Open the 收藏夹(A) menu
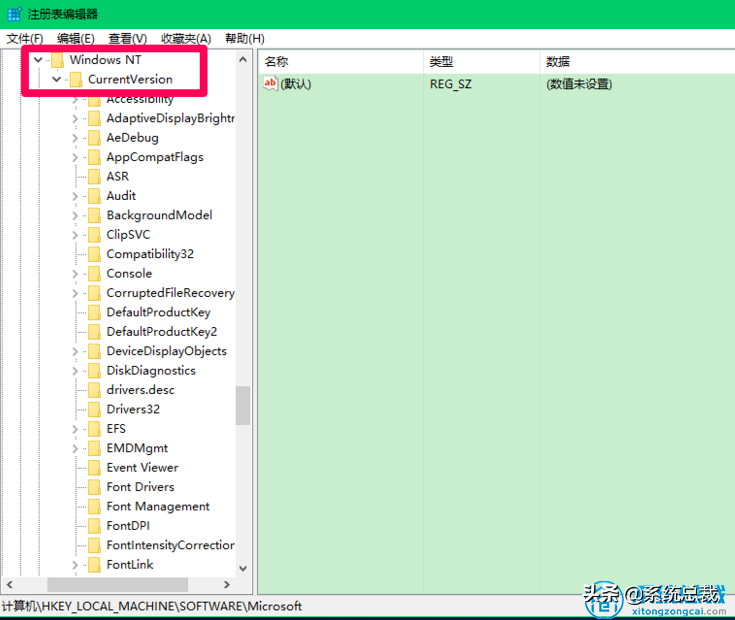735x620 pixels. point(186,38)
